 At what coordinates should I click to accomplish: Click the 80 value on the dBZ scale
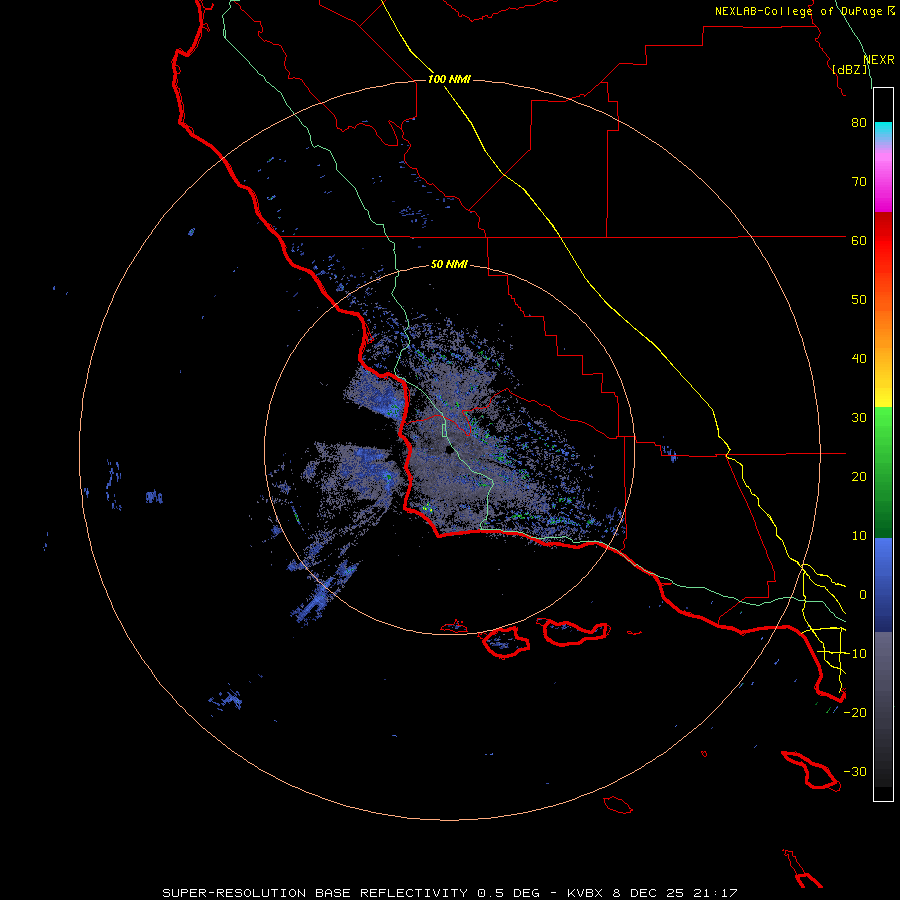point(859,123)
